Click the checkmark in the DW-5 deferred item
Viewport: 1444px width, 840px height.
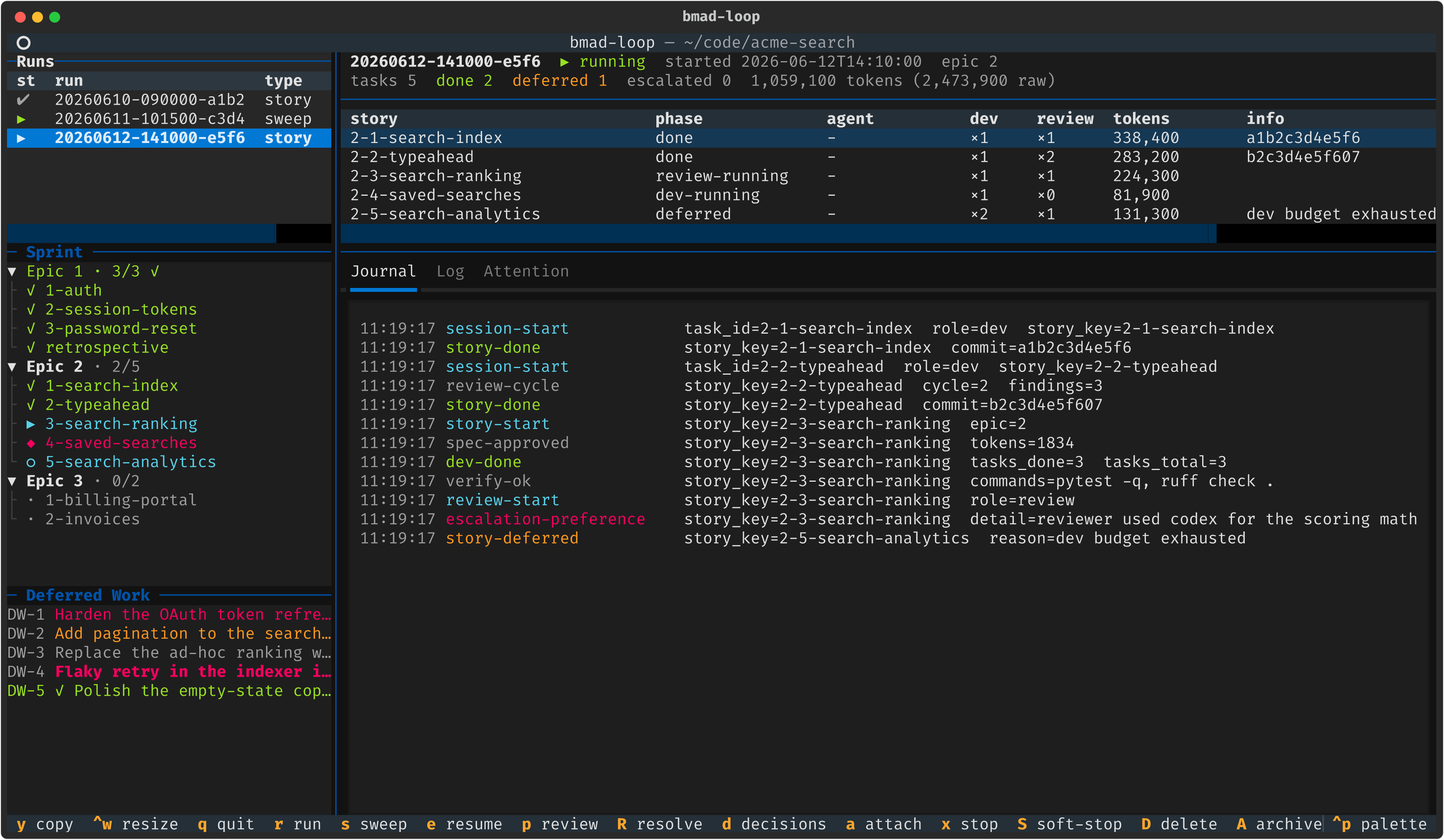(60, 691)
